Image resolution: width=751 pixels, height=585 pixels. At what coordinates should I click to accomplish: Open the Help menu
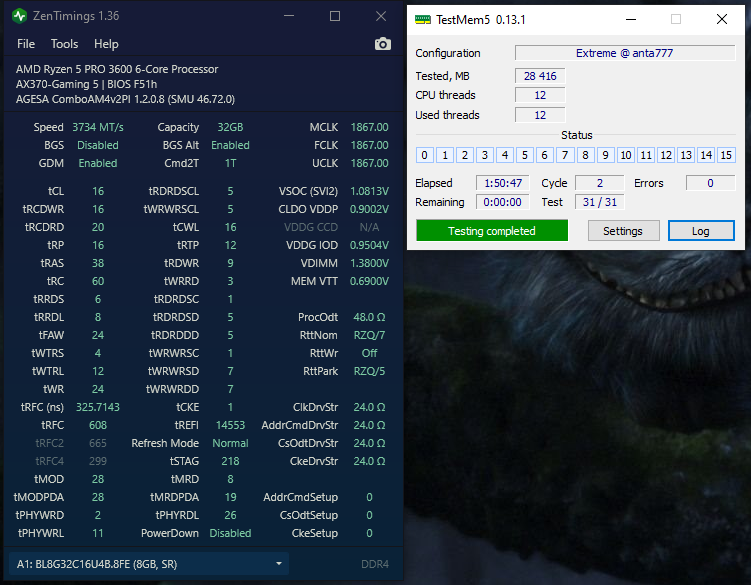click(x=106, y=44)
